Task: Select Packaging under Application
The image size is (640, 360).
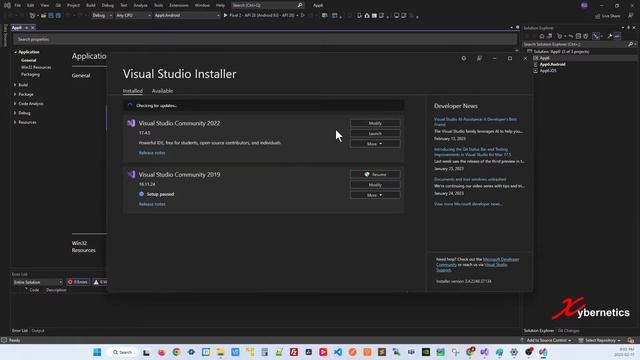Action: 31,75
